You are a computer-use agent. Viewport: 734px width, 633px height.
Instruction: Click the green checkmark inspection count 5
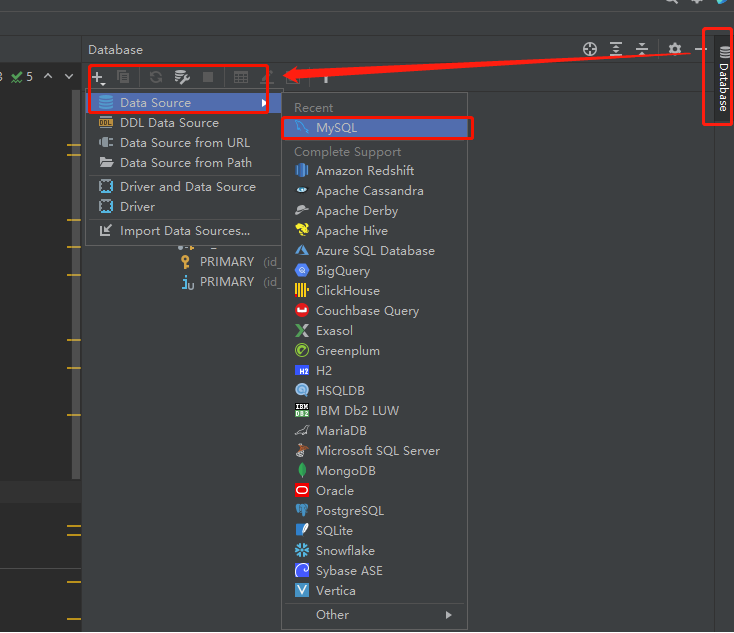click(22, 76)
